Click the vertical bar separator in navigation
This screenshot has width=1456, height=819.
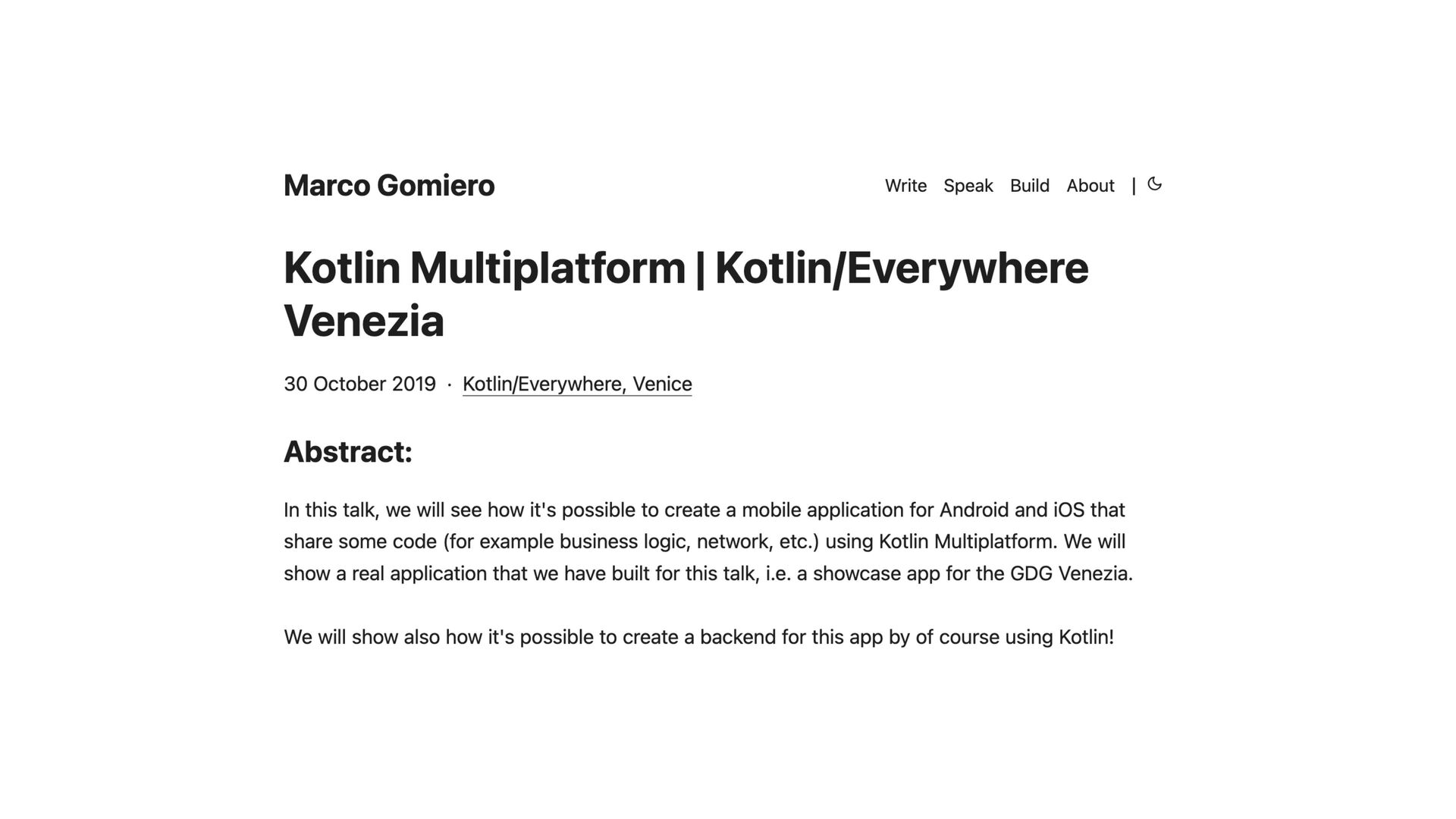point(1134,186)
